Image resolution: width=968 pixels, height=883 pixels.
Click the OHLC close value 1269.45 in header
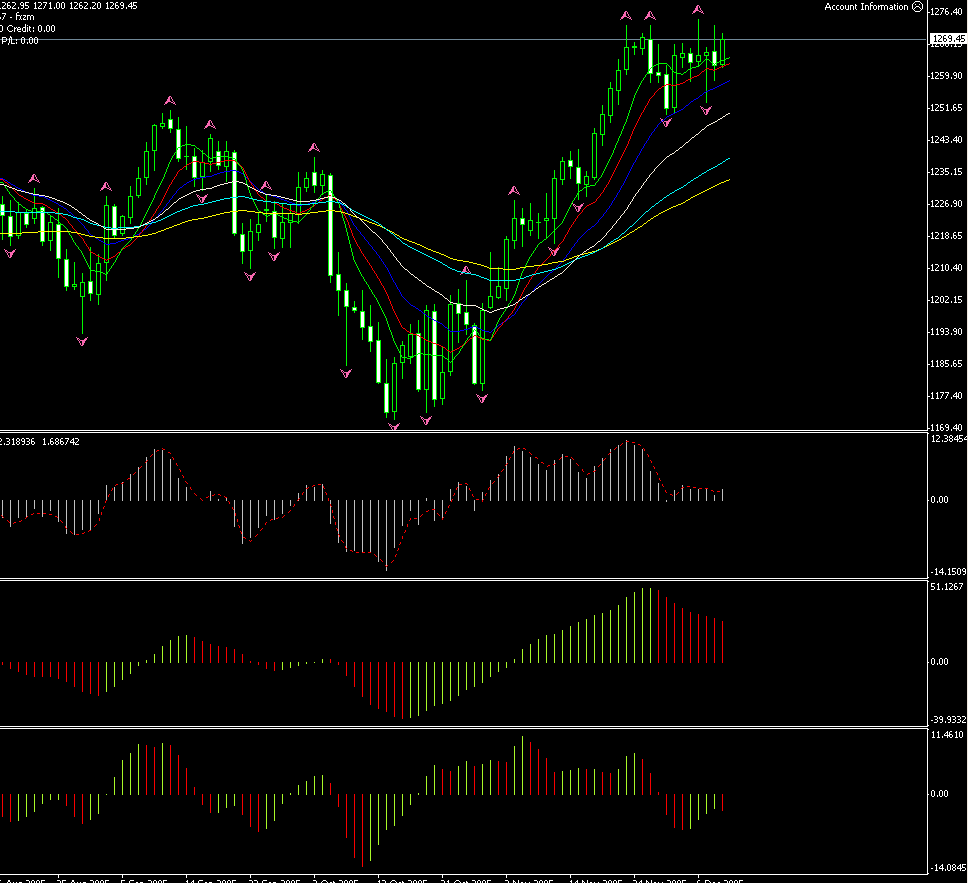(121, 6)
